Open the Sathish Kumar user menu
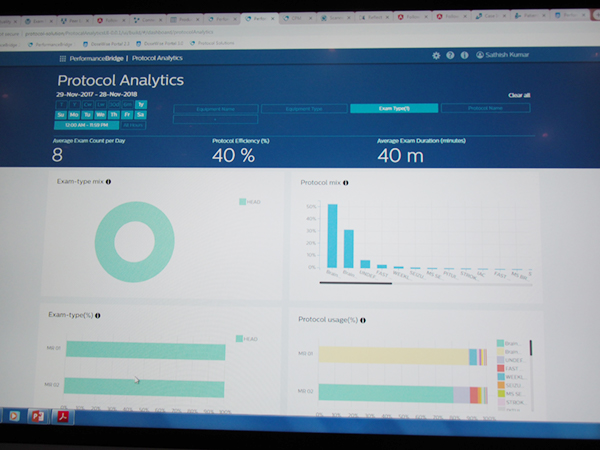This screenshot has width=600, height=450. click(507, 55)
